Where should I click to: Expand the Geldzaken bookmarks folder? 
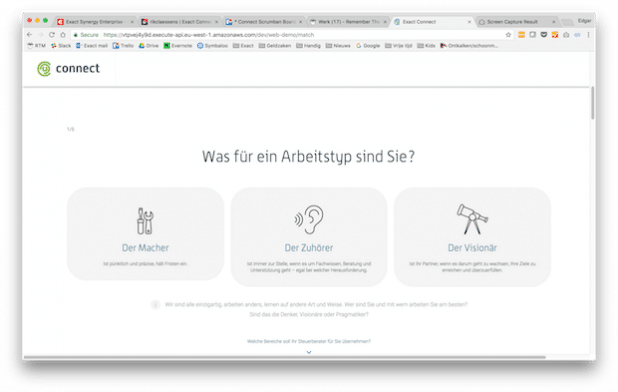point(275,46)
